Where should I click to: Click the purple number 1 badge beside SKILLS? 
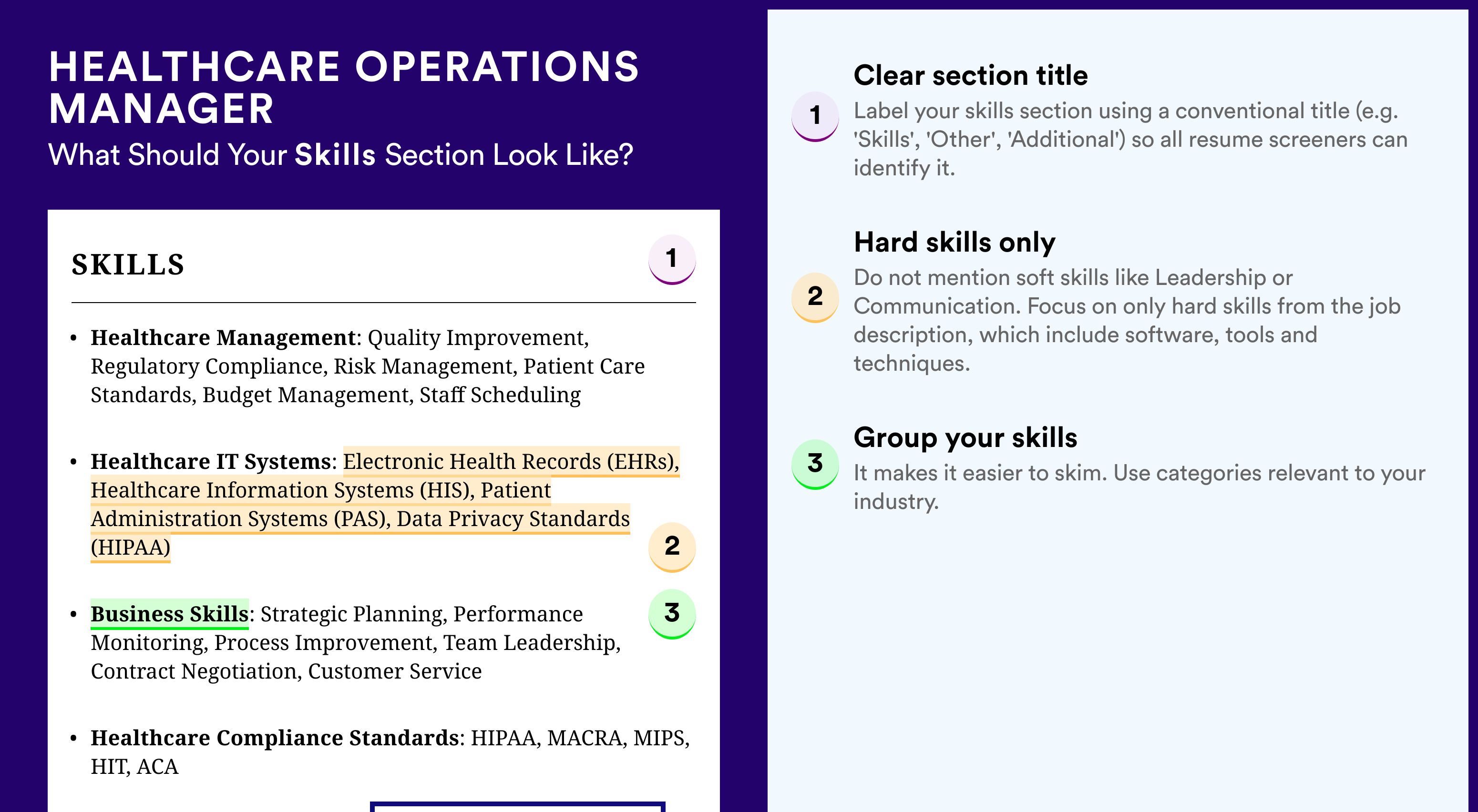click(x=672, y=259)
